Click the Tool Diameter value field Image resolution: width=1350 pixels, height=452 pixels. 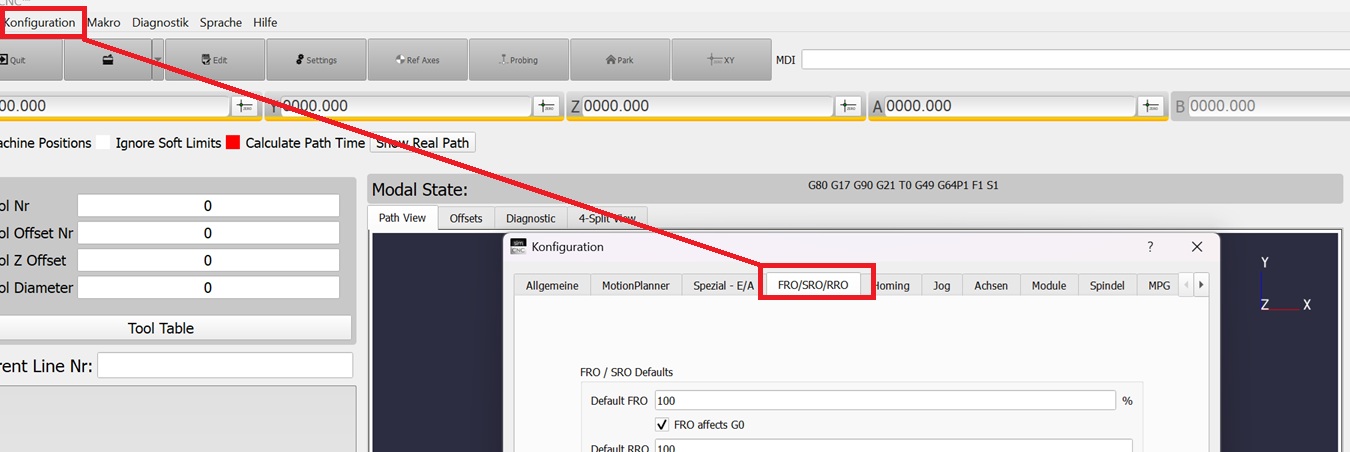(x=208, y=288)
